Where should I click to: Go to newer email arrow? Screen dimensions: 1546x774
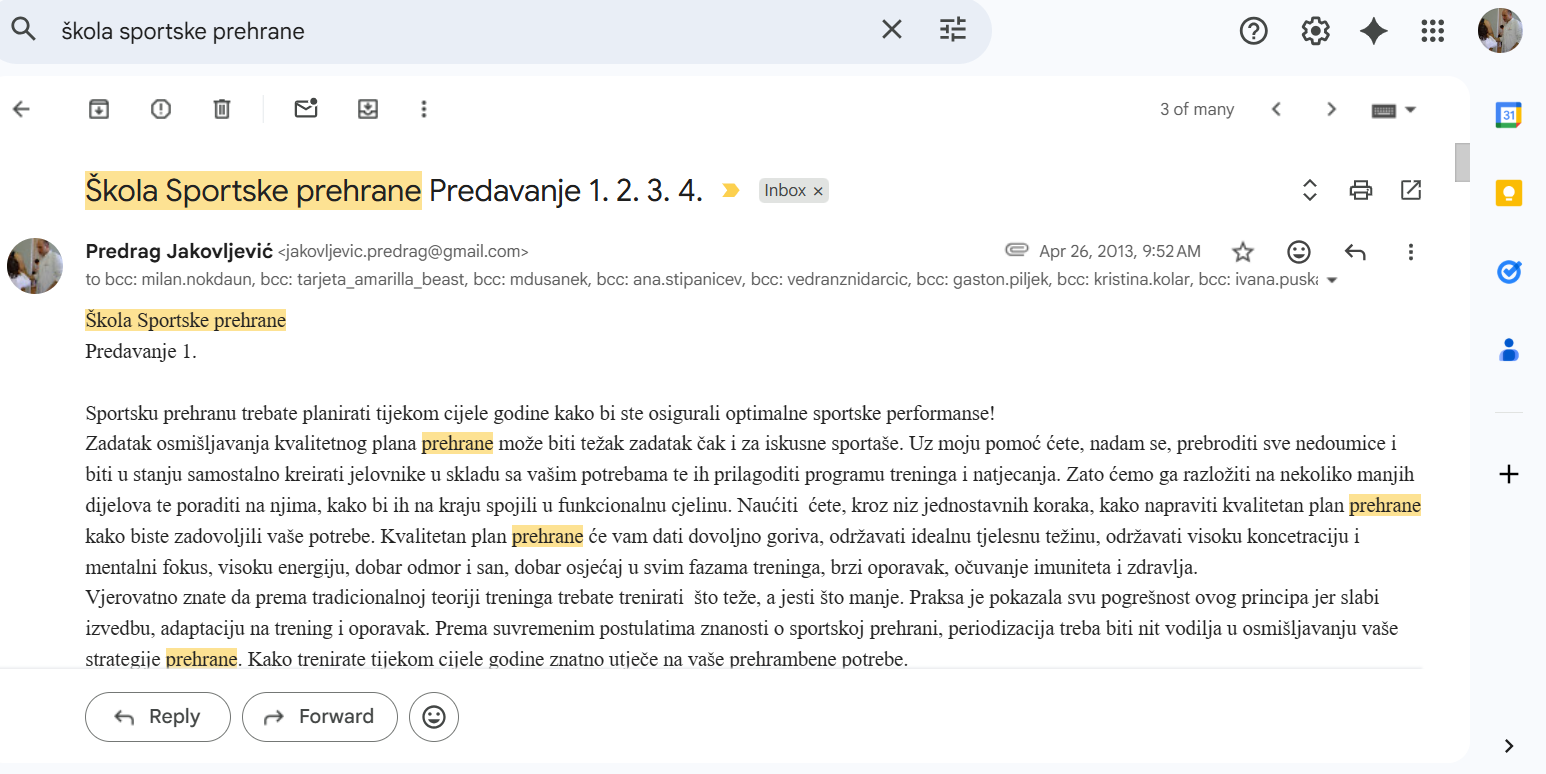pyautogui.click(x=1276, y=109)
